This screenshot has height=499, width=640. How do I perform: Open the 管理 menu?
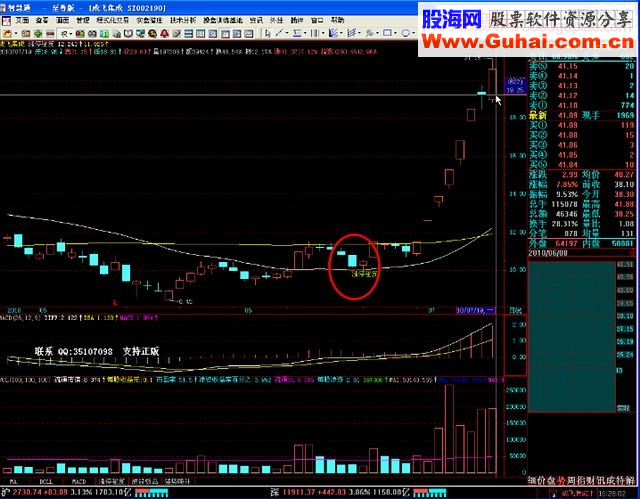pos(83,20)
